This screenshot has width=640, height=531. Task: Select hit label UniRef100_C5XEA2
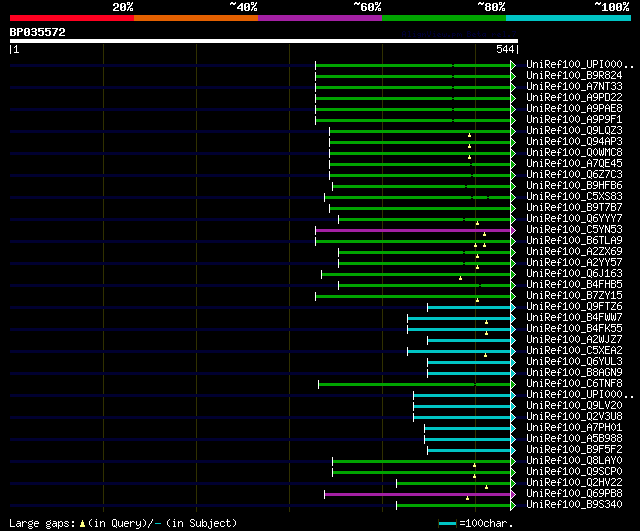click(x=574, y=351)
